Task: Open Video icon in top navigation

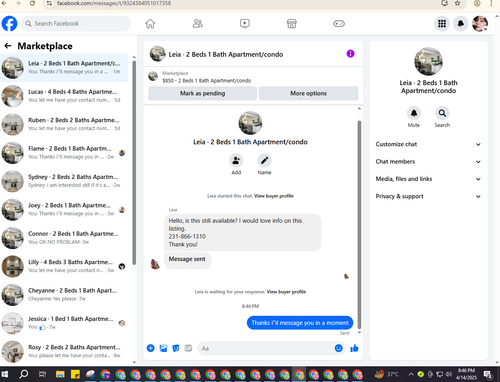Action: coord(245,24)
